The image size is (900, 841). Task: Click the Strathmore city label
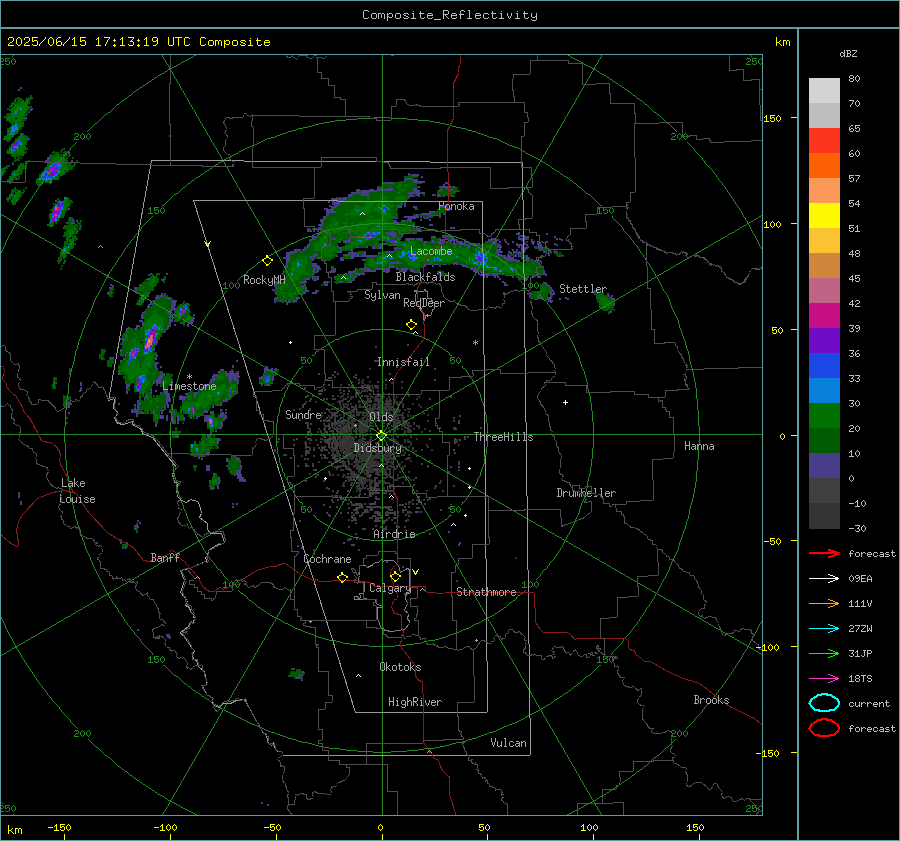click(x=486, y=592)
